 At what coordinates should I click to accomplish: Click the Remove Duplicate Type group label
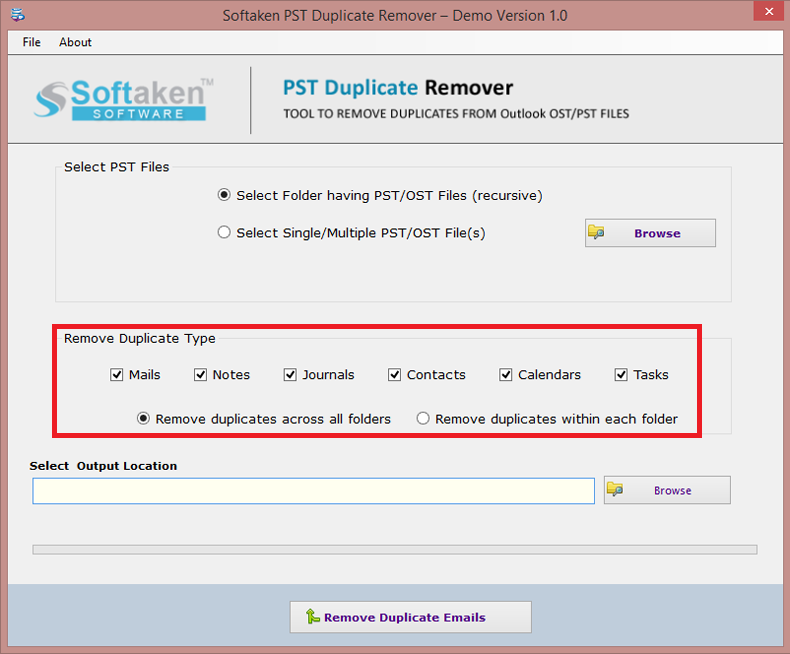pyautogui.click(x=140, y=338)
